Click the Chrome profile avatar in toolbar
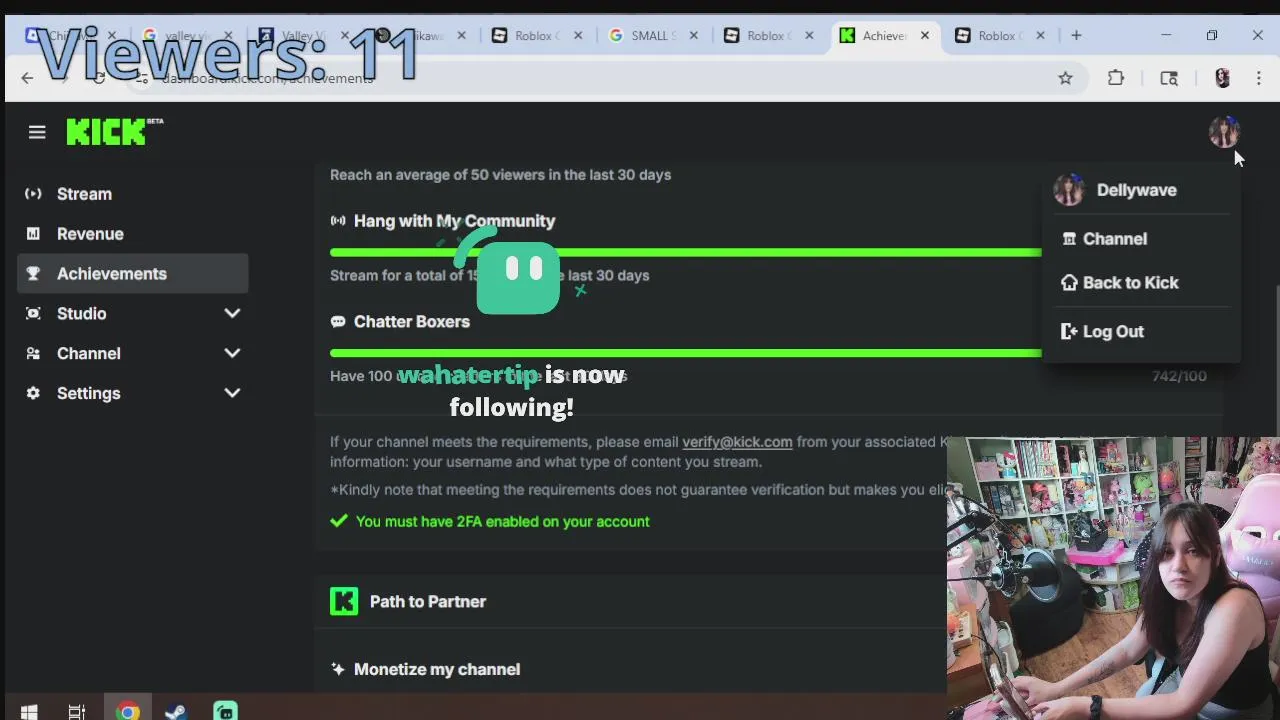The image size is (1280, 720). tap(1222, 78)
